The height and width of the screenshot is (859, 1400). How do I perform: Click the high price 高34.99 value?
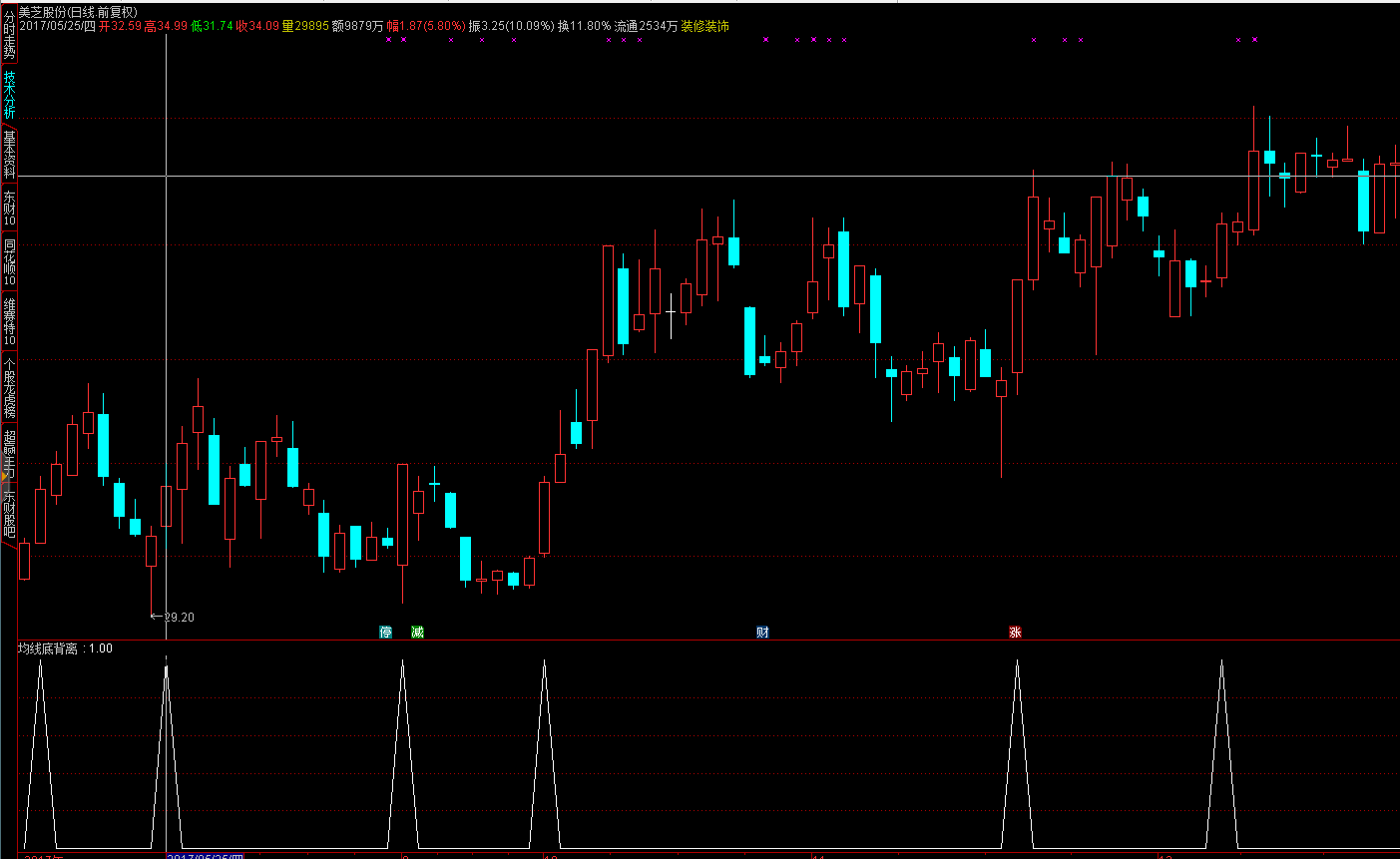pyautogui.click(x=166, y=26)
